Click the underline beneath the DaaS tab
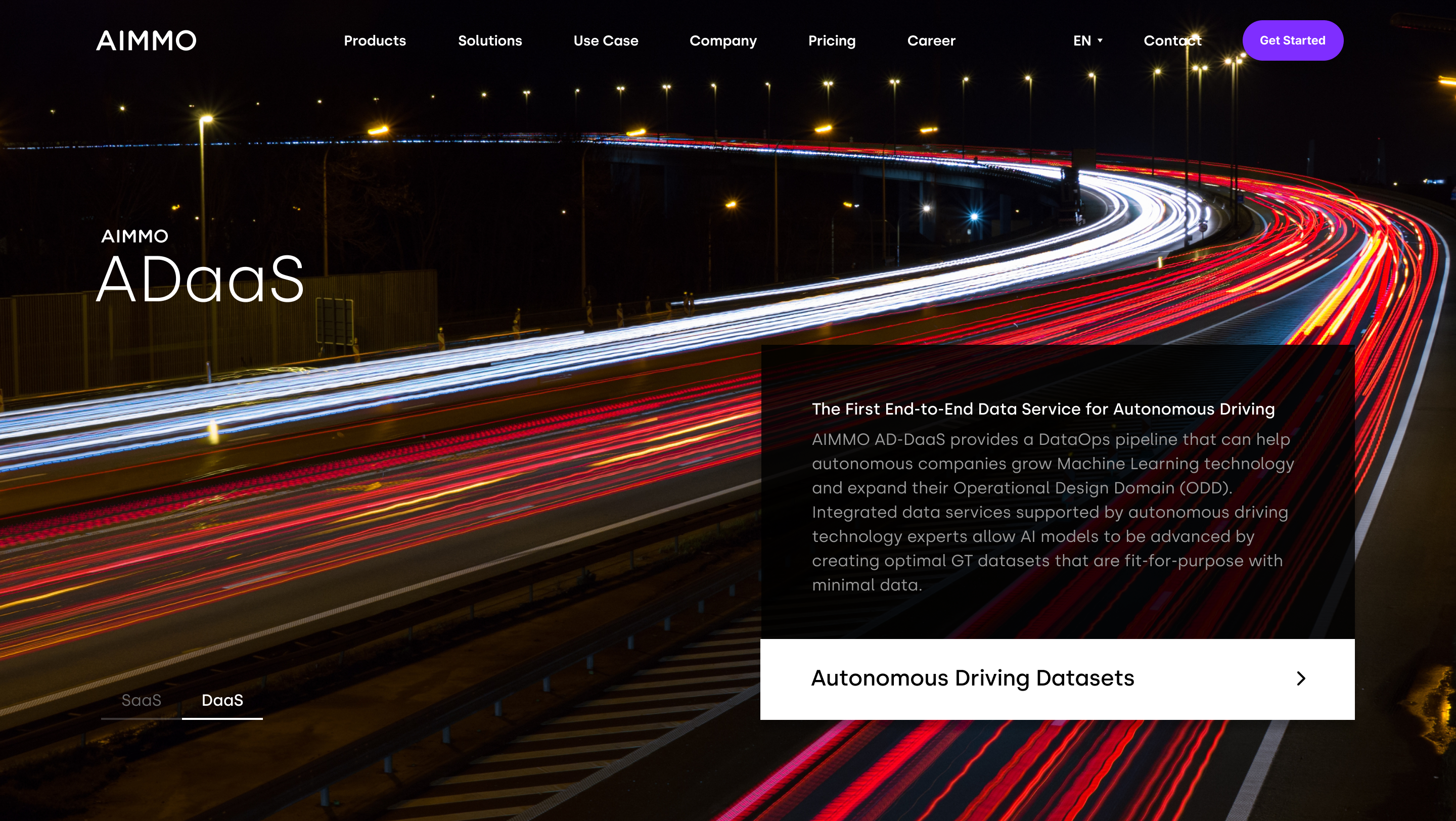This screenshot has height=821, width=1456. click(222, 718)
